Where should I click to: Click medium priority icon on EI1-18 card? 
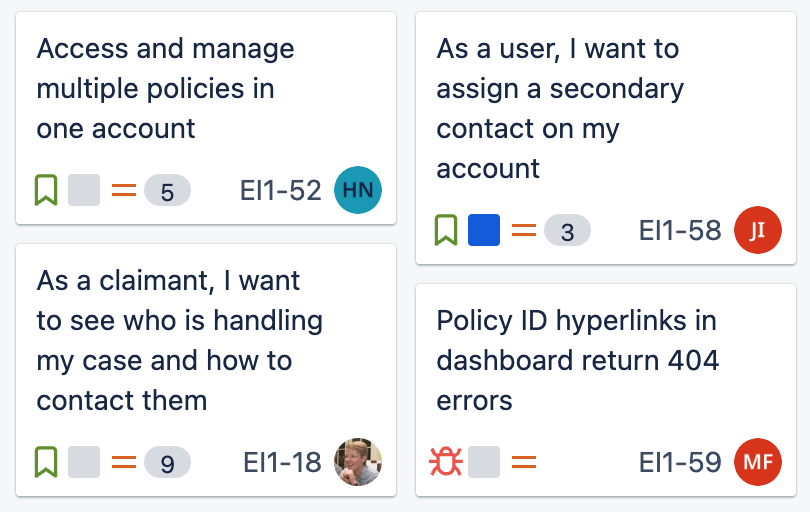click(124, 462)
